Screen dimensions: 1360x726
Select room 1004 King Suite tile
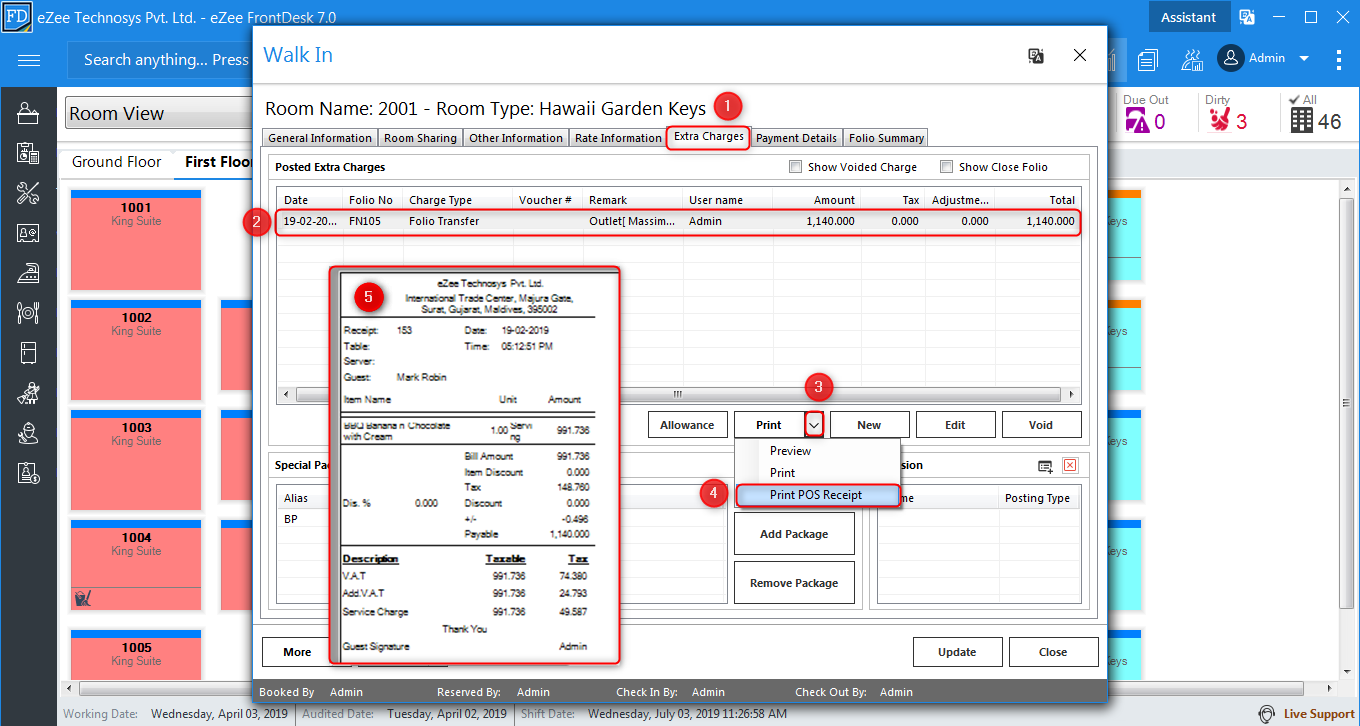[136, 566]
